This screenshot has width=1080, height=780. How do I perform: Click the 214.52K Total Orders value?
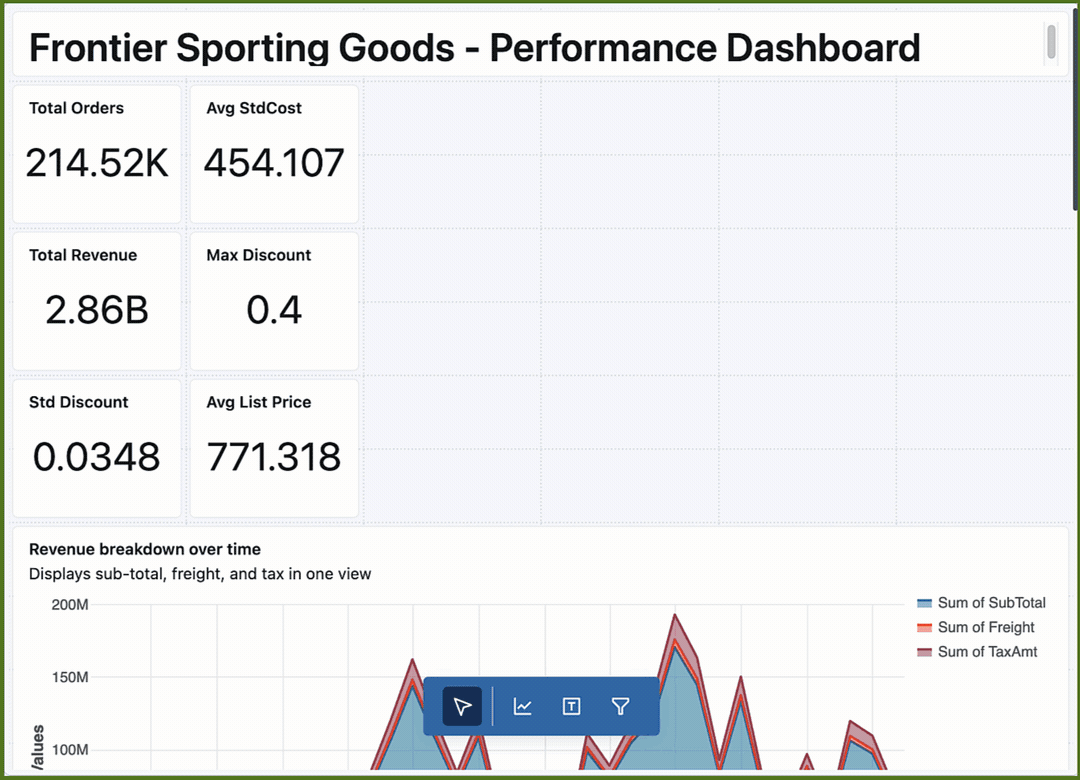pyautogui.click(x=97, y=163)
